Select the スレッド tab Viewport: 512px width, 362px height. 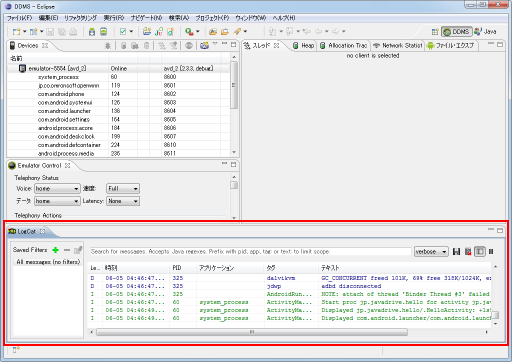click(261, 46)
